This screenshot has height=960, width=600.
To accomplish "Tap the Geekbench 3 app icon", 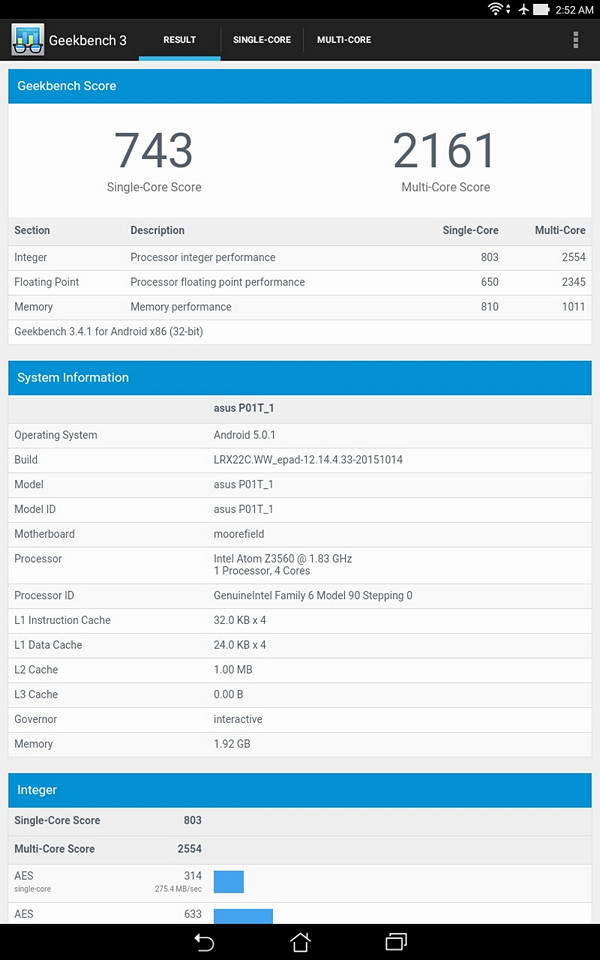I will coord(28,40).
